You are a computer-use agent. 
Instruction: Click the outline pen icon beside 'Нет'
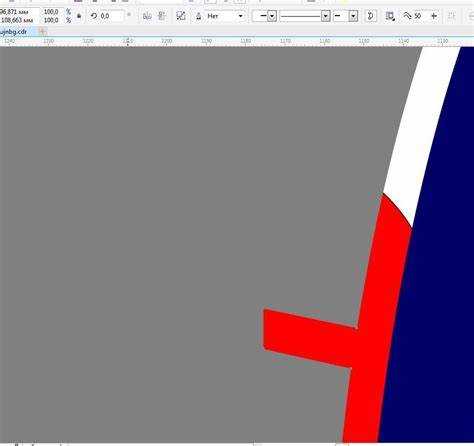[x=199, y=16]
